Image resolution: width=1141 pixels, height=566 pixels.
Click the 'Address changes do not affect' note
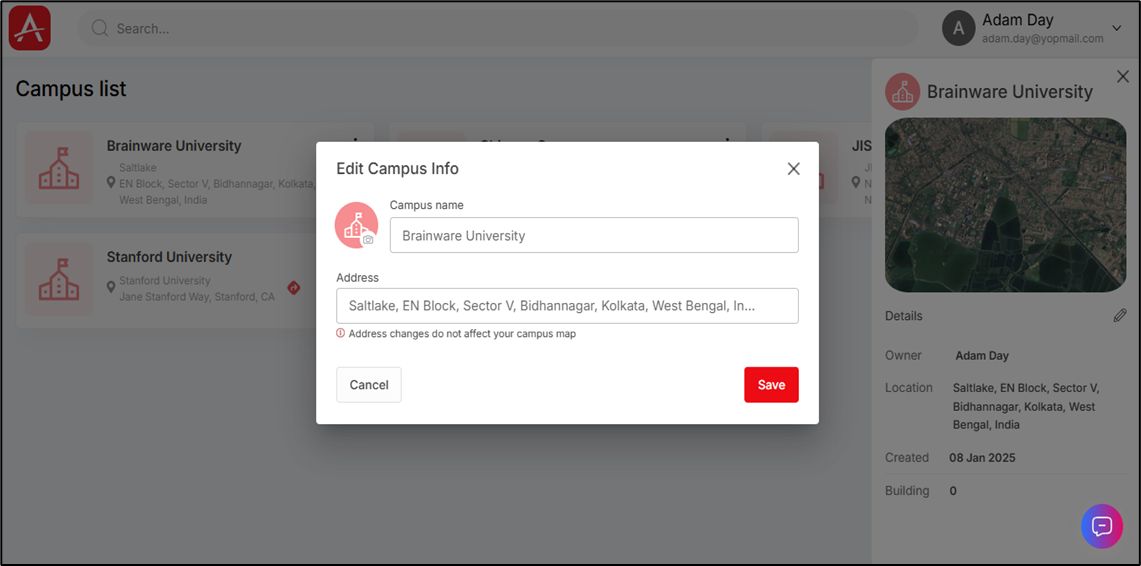coord(462,334)
